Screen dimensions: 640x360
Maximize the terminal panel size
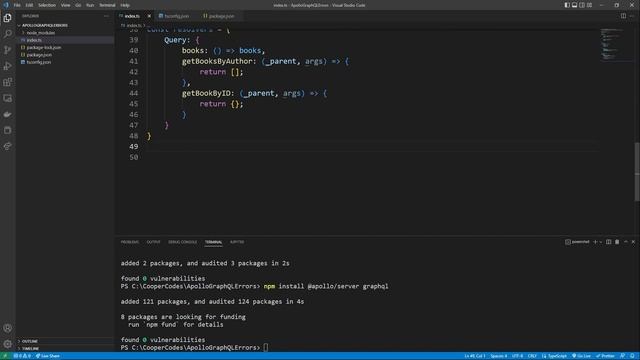click(x=626, y=242)
